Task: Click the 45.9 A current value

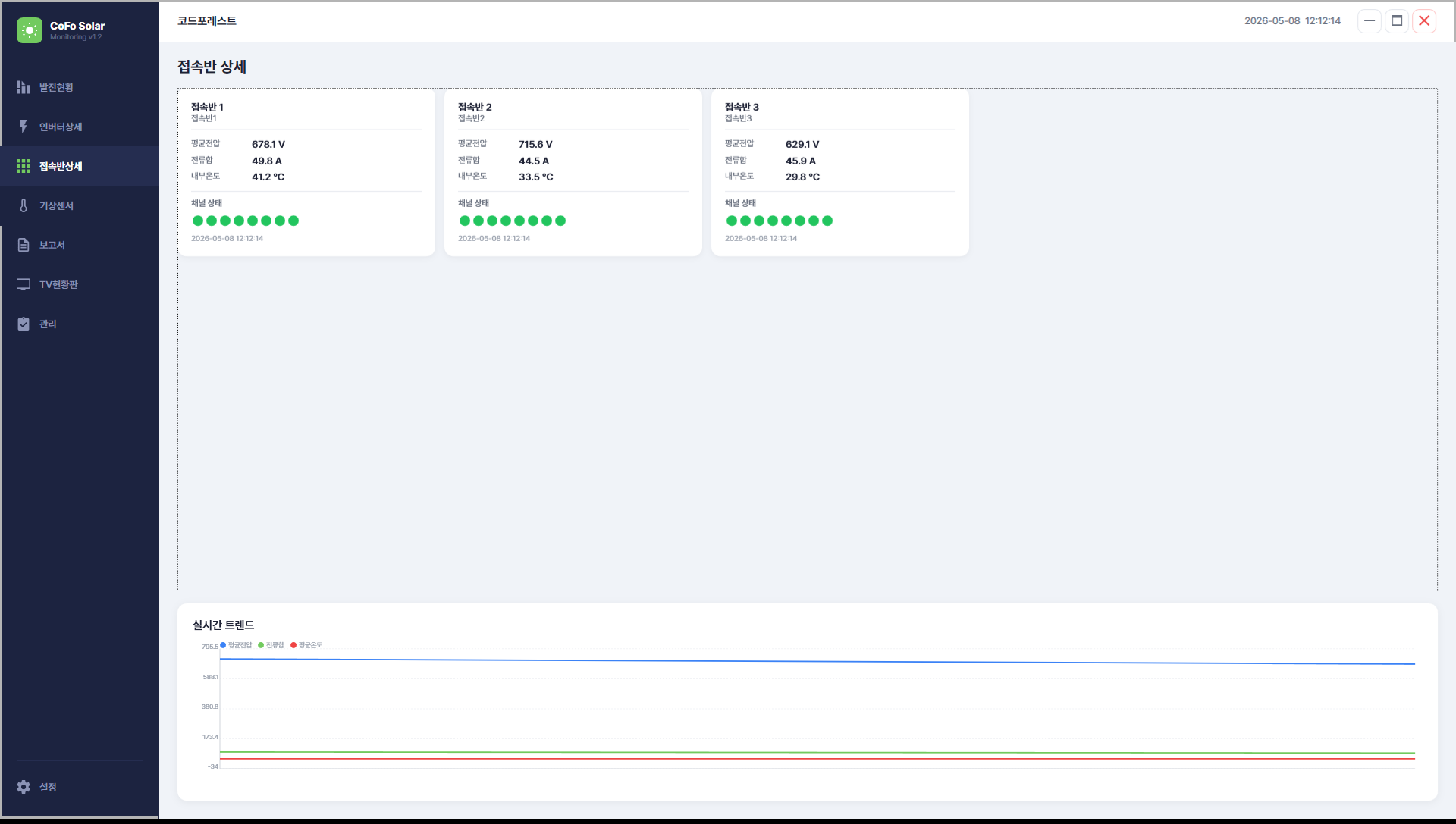Action: pyautogui.click(x=801, y=161)
